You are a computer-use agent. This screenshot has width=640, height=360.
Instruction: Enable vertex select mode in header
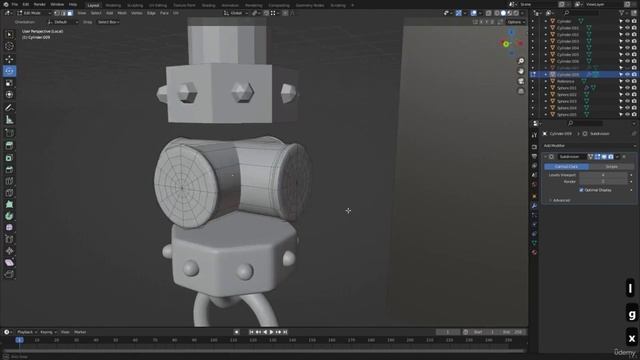pos(57,13)
